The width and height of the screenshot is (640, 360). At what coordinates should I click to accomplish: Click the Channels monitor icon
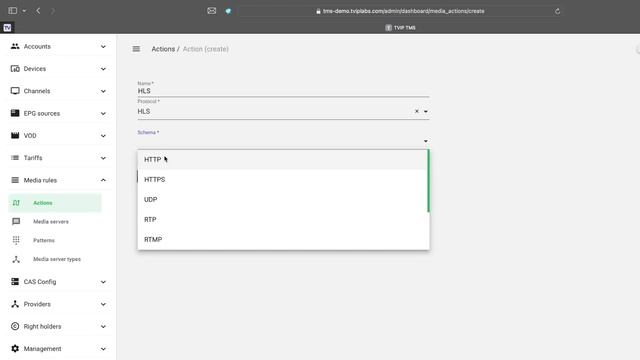(x=15, y=91)
